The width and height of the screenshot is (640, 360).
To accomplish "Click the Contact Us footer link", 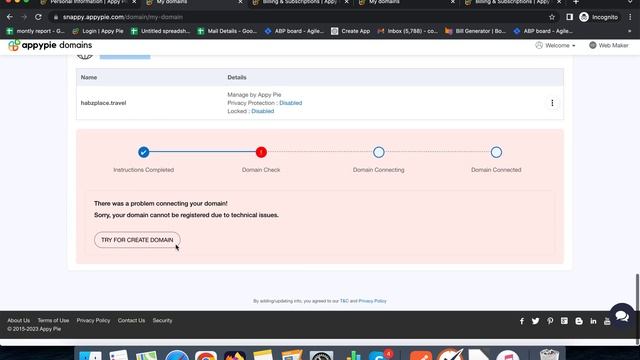I will 131,320.
